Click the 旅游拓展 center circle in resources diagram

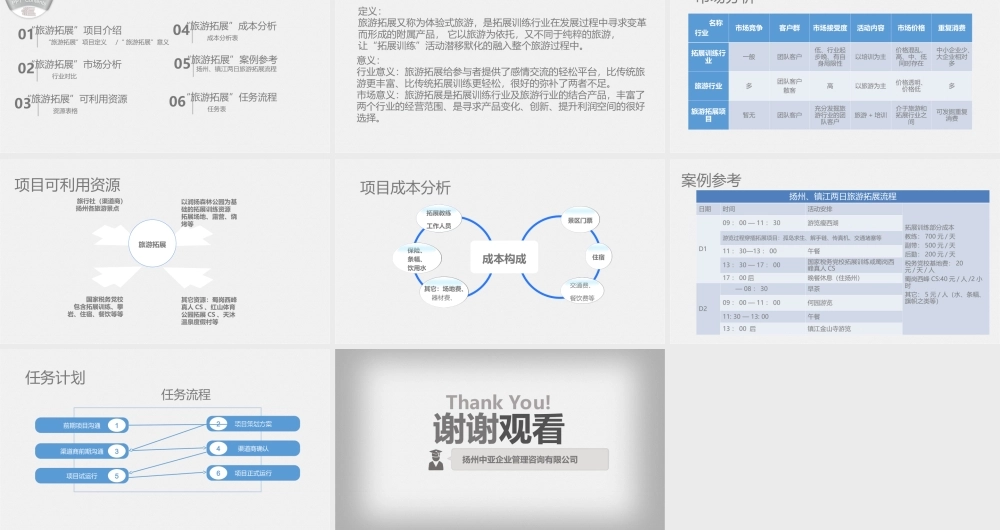(152, 244)
